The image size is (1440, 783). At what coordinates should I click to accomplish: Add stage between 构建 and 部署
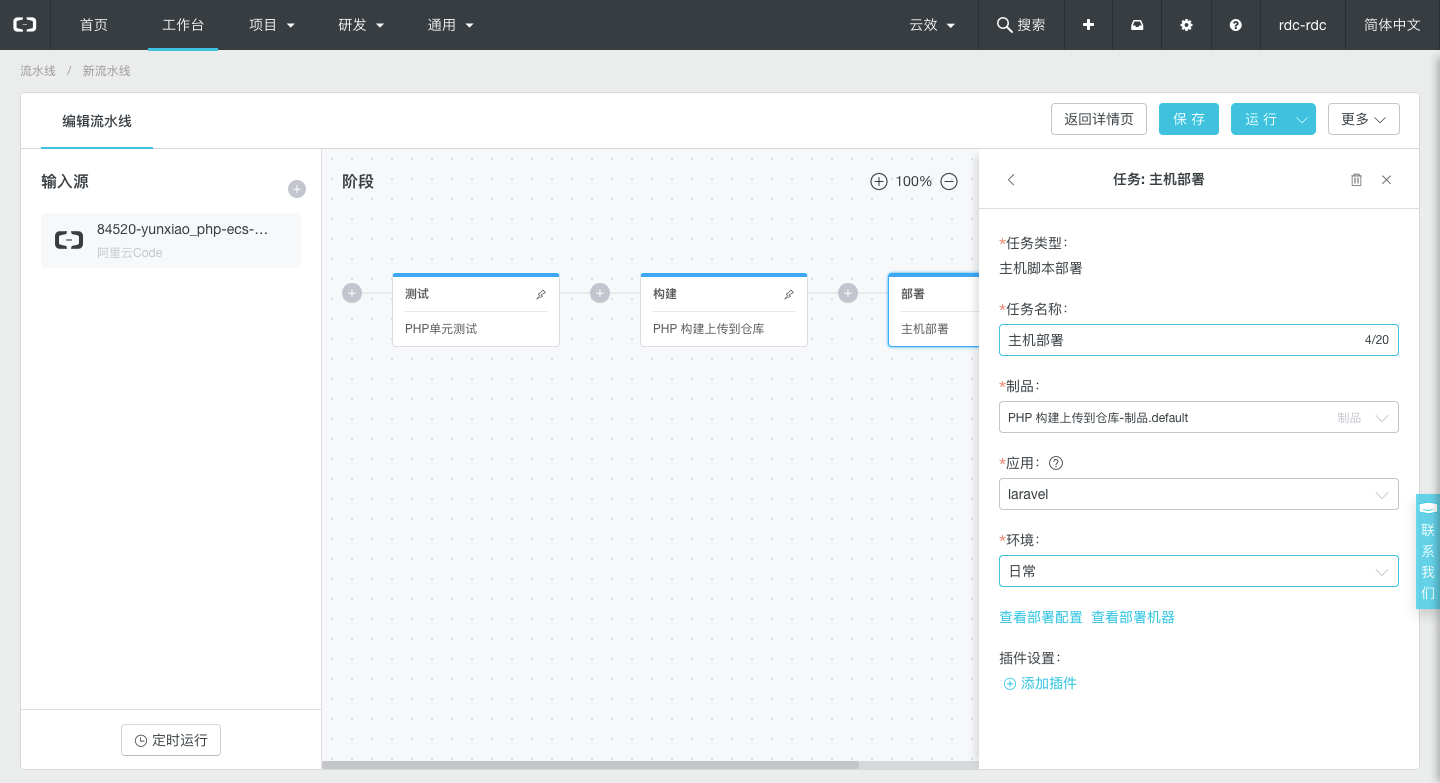[848, 293]
